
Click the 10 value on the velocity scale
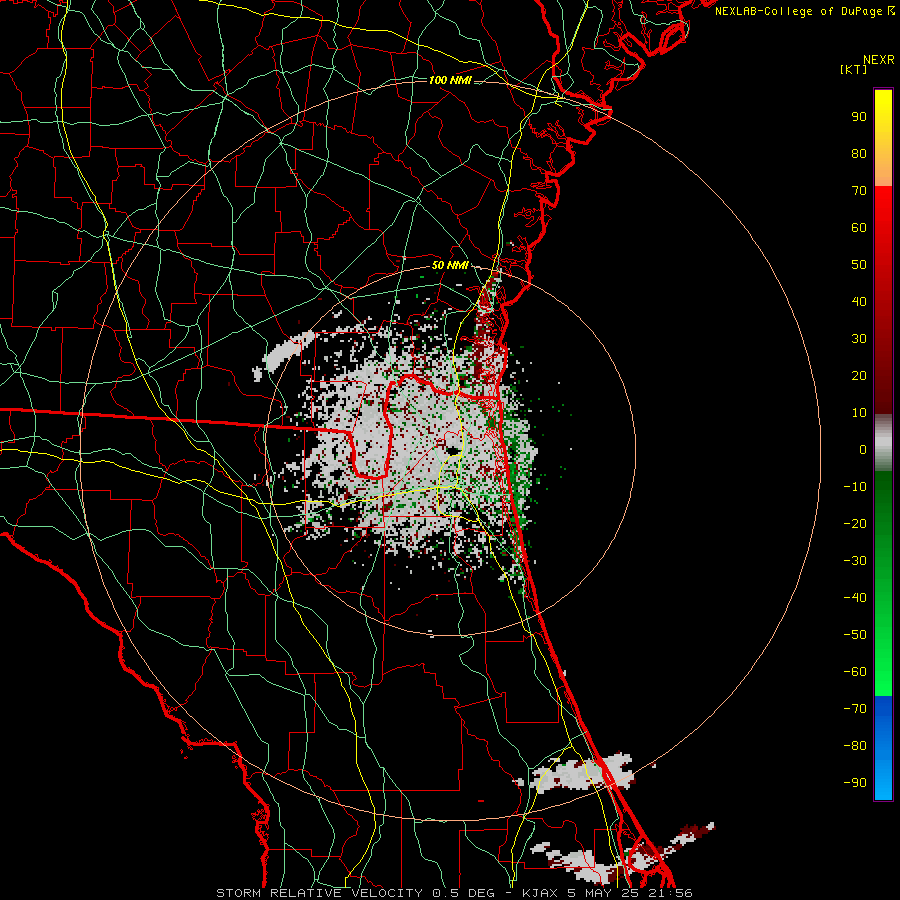[x=859, y=413]
